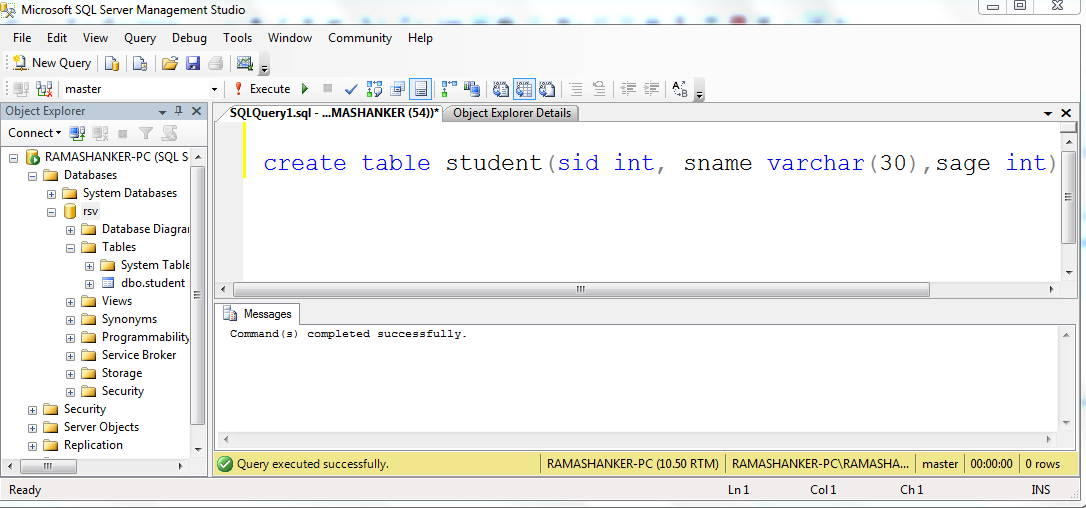Viewport: 1086px width, 508px height.
Task: Click the Print icon
Action: tap(215, 64)
